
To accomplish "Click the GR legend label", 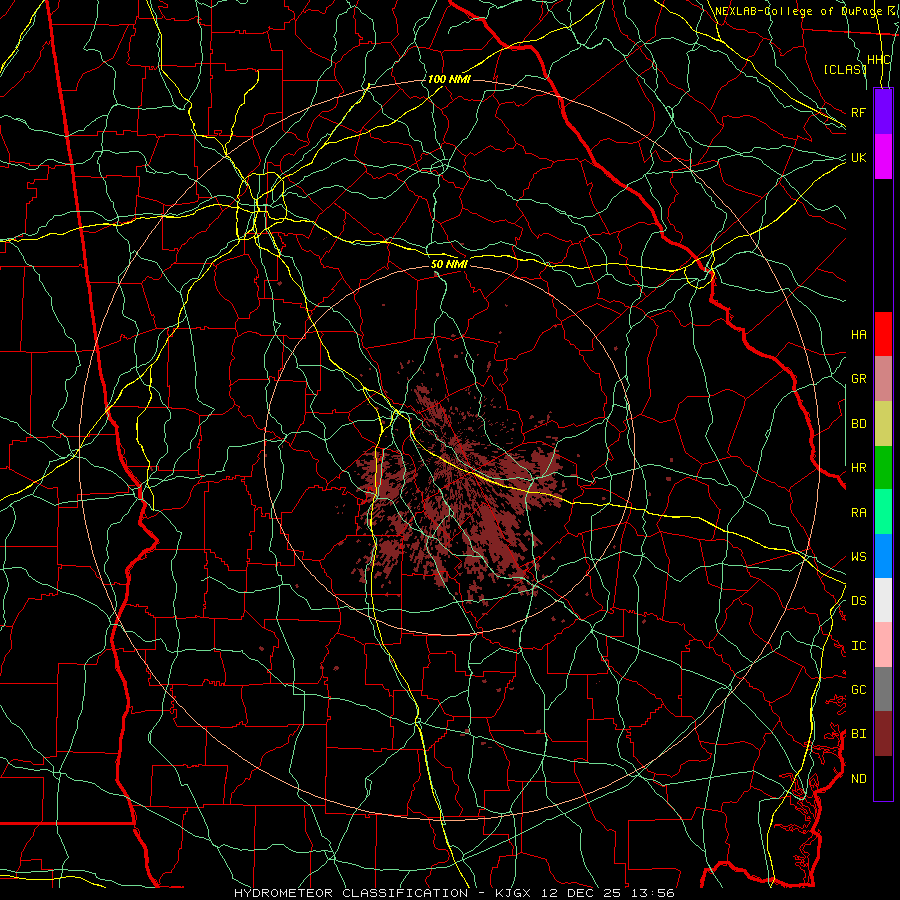I will 859,379.
